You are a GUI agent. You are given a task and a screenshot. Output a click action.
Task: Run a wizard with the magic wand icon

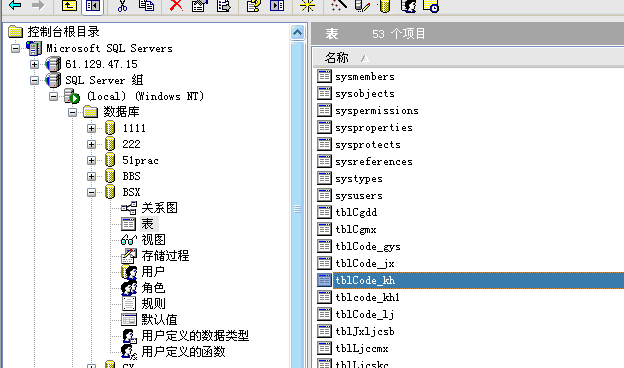(x=339, y=6)
